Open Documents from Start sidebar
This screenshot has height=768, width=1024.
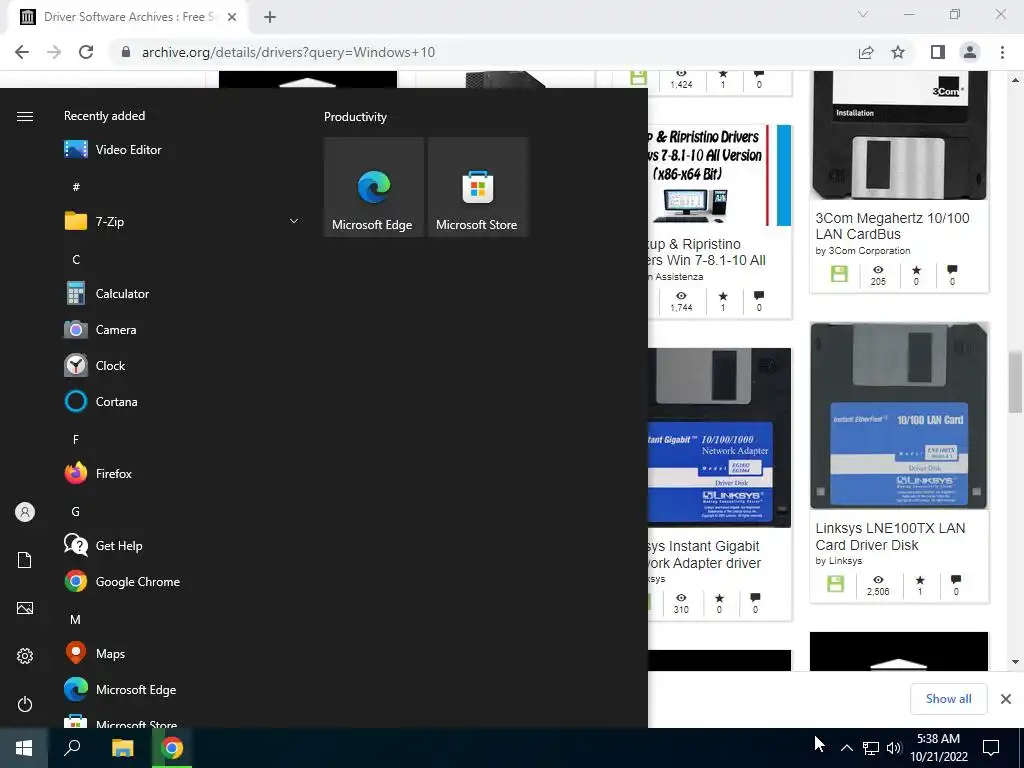coord(25,560)
